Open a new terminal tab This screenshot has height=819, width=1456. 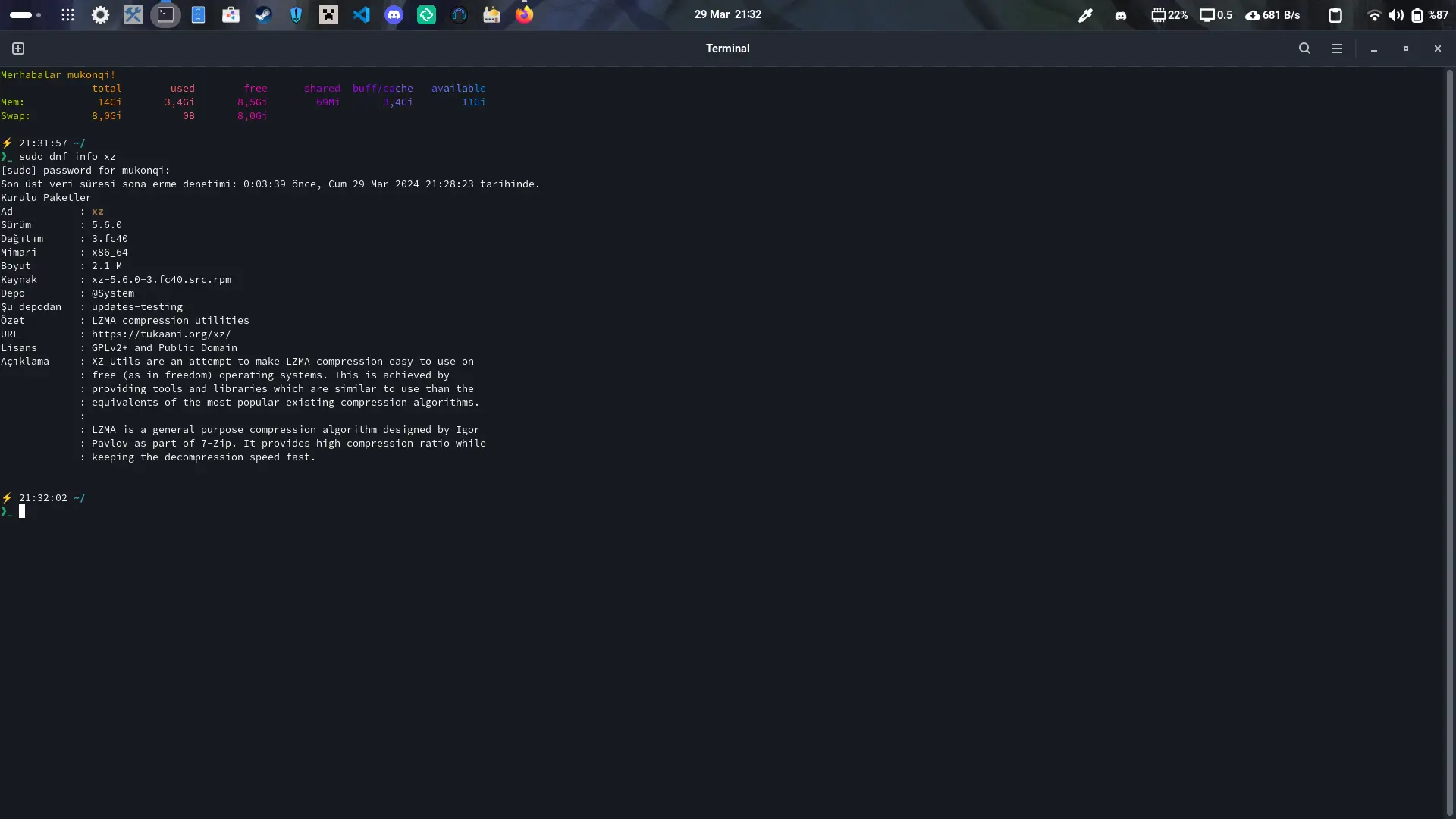click(x=18, y=49)
